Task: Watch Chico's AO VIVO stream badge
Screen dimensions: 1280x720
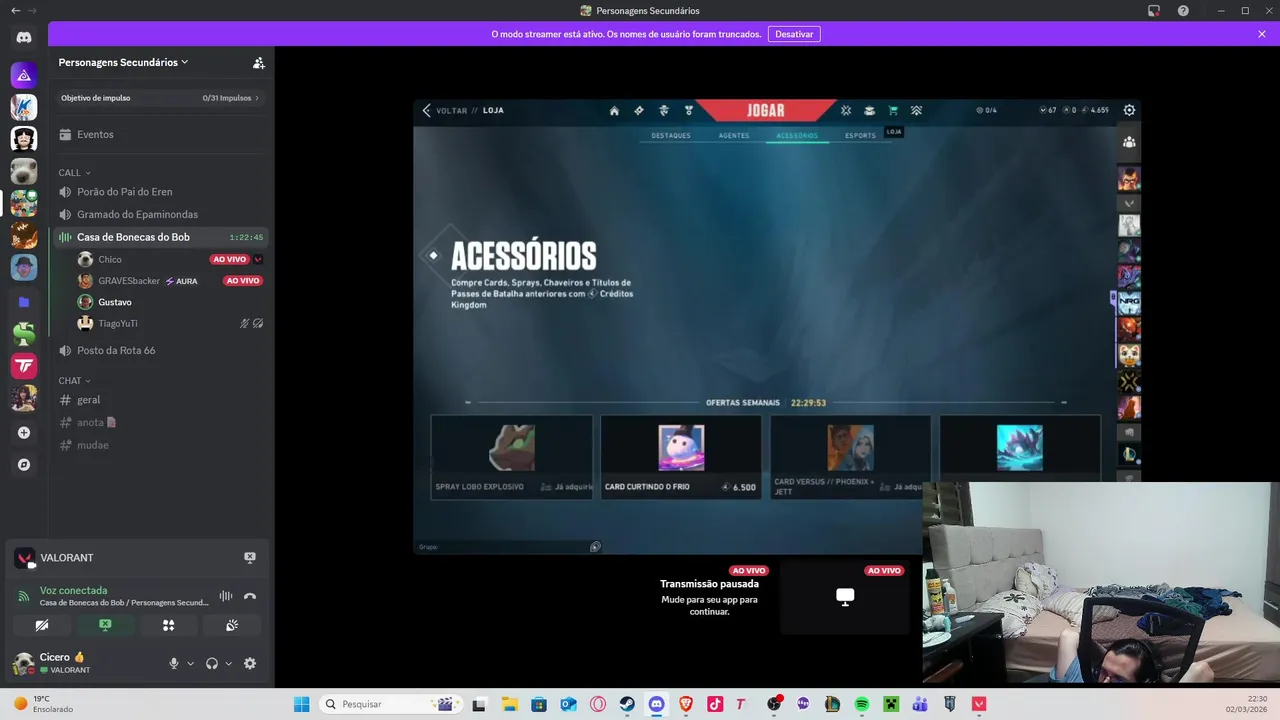Action: click(229, 259)
